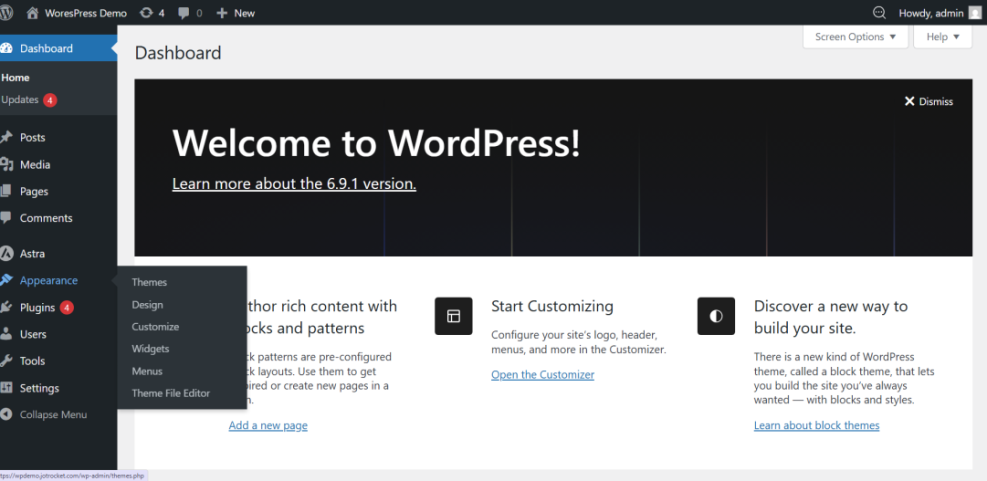This screenshot has width=987, height=481.
Task: Click the Astra logo icon
Action: pos(6,254)
